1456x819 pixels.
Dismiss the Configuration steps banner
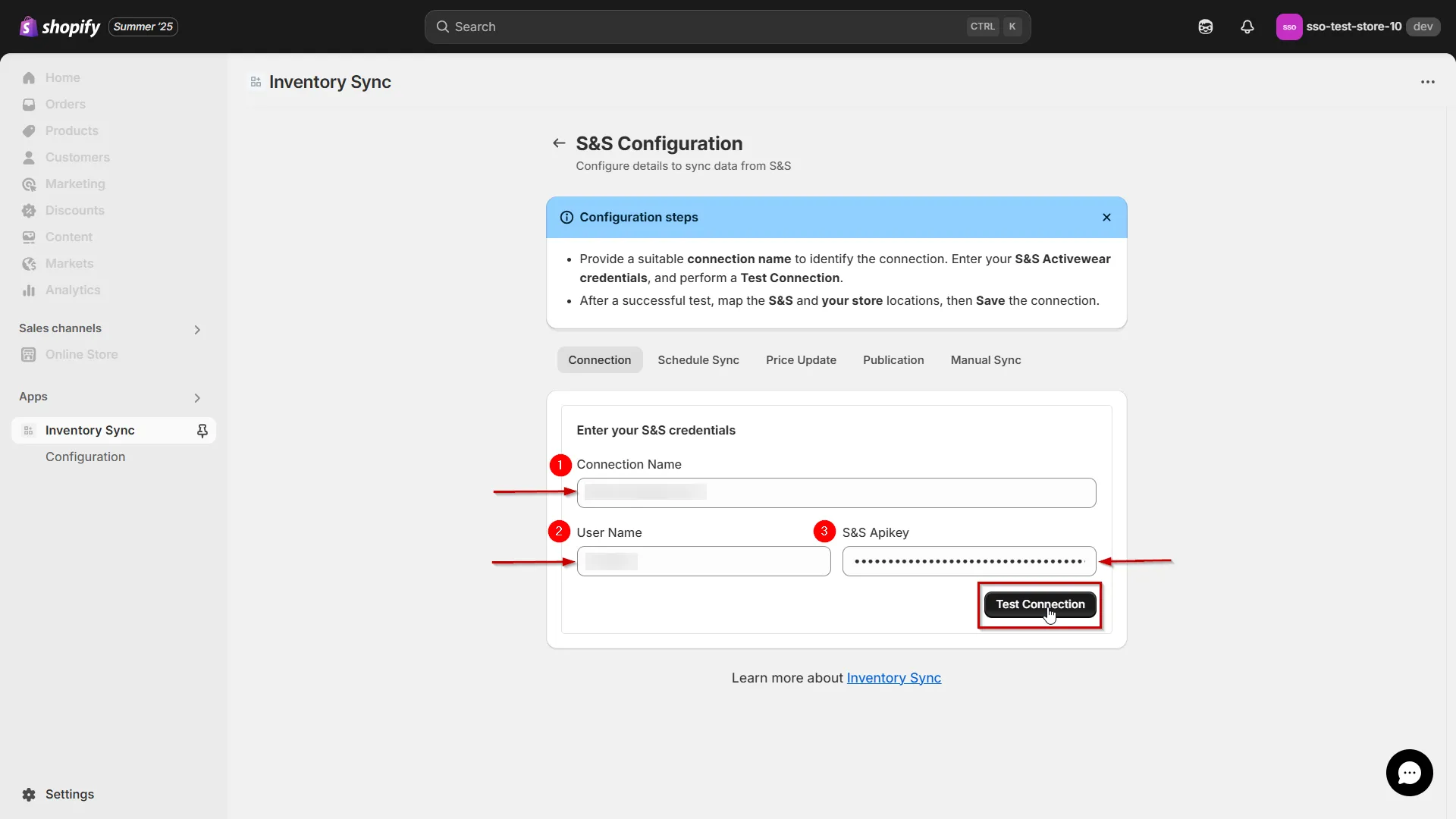pos(1106,217)
